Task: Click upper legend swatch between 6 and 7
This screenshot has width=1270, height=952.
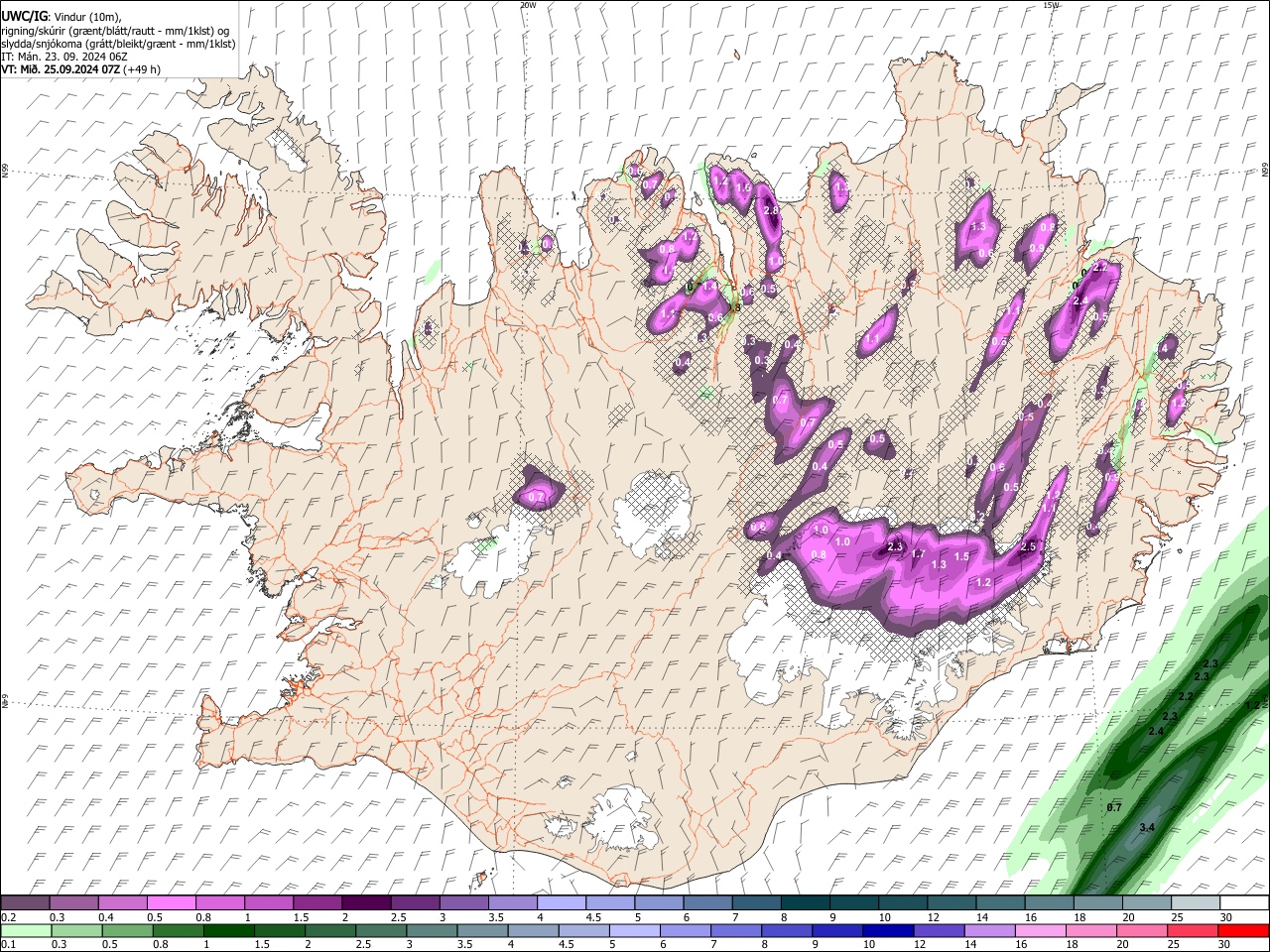Action: 707,903
